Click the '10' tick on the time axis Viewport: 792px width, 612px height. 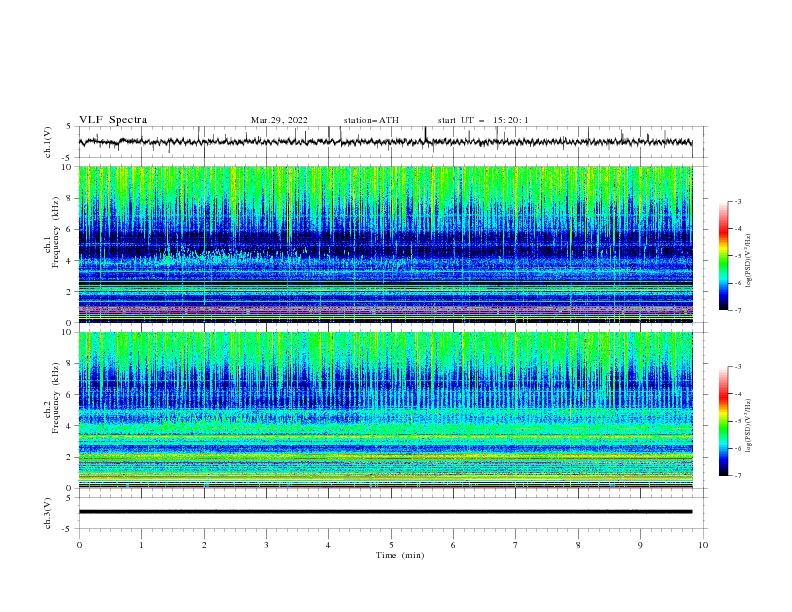coord(703,545)
